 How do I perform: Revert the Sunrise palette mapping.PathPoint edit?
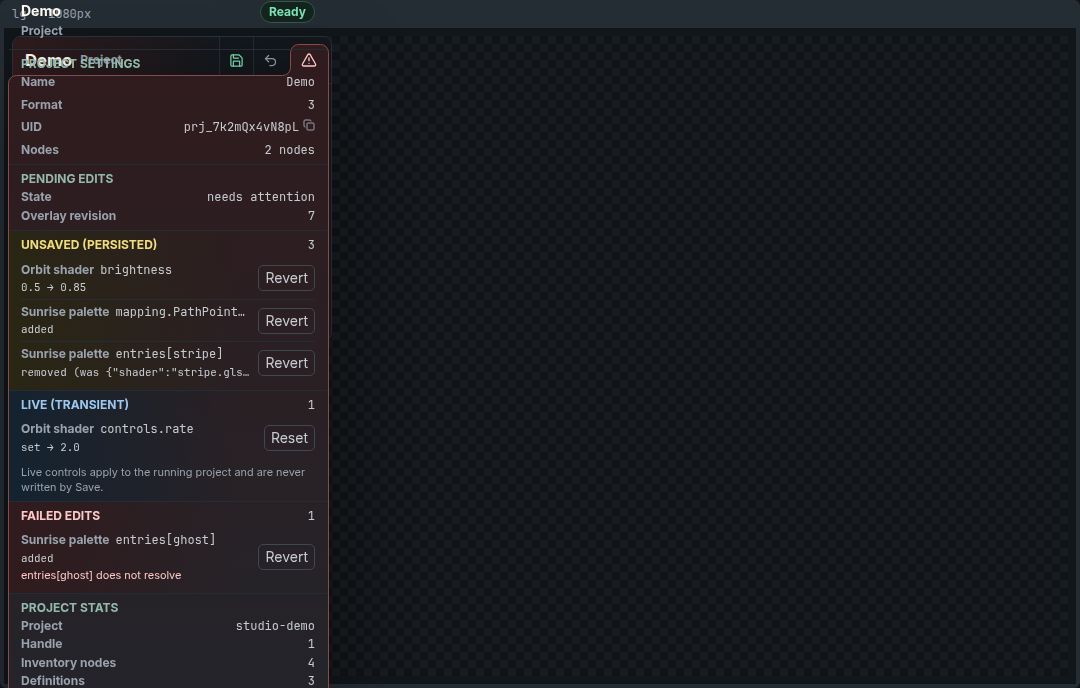287,321
